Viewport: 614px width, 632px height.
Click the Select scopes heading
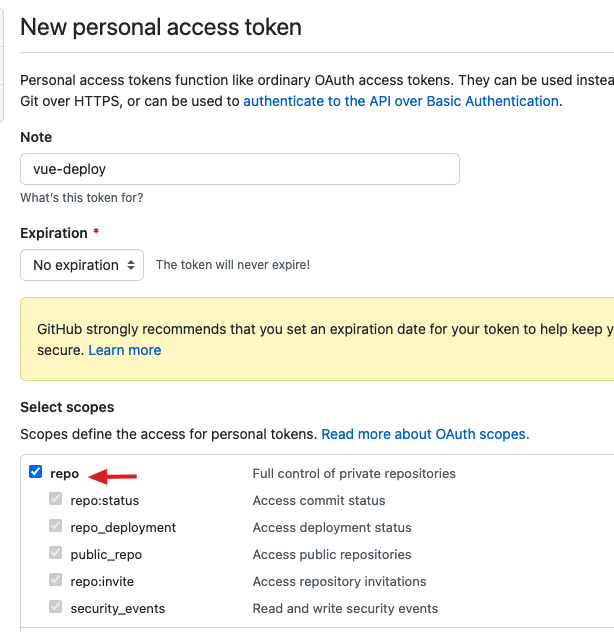click(x=67, y=407)
